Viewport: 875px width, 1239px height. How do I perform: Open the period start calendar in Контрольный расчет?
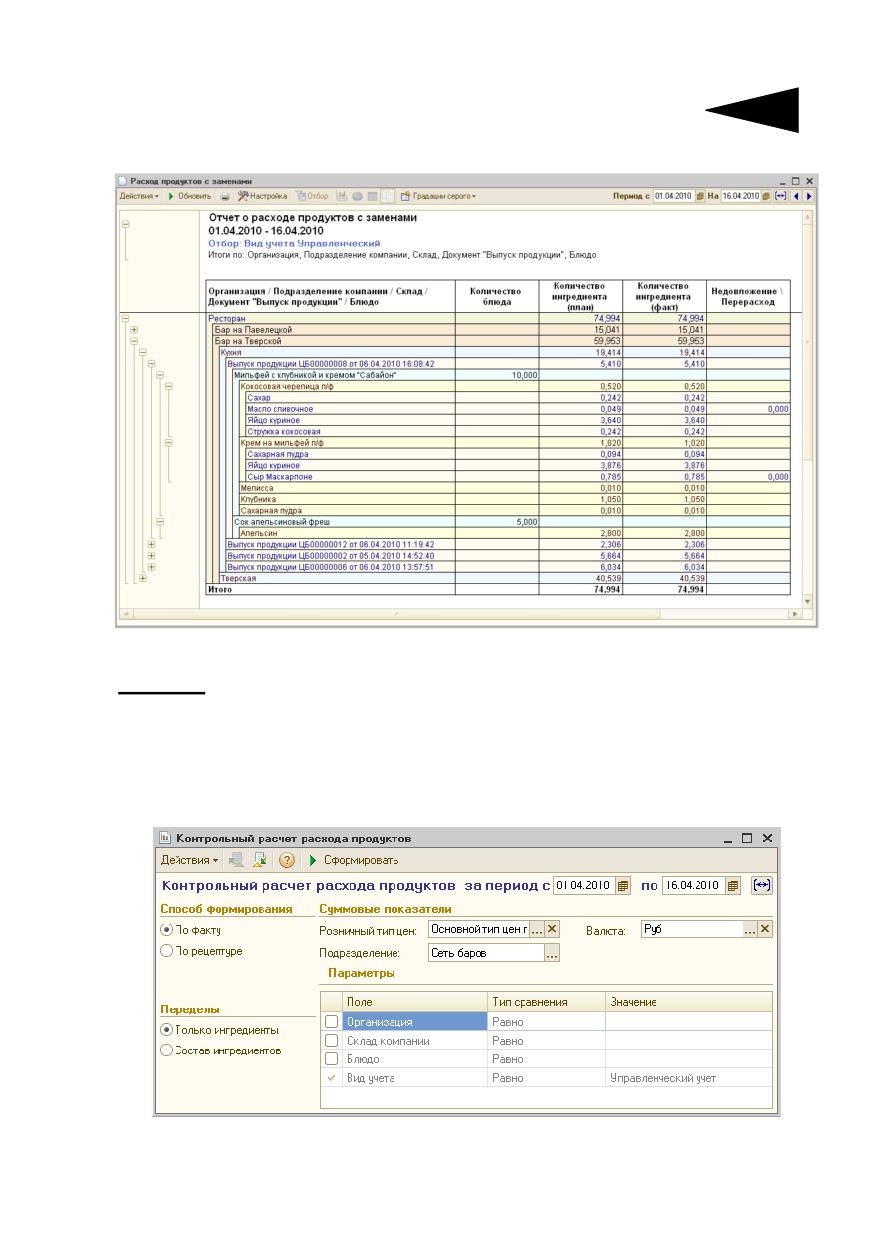623,886
